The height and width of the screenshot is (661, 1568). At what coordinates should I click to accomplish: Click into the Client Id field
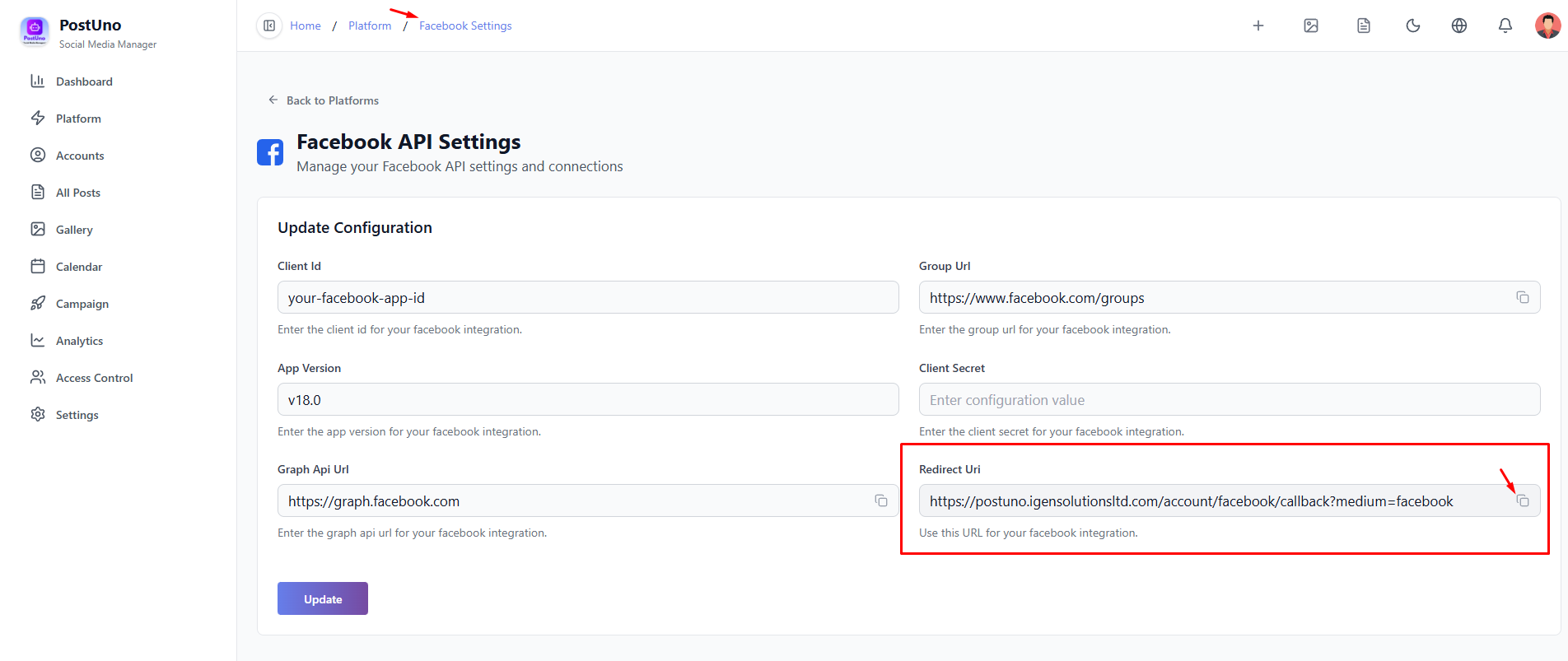pos(587,298)
